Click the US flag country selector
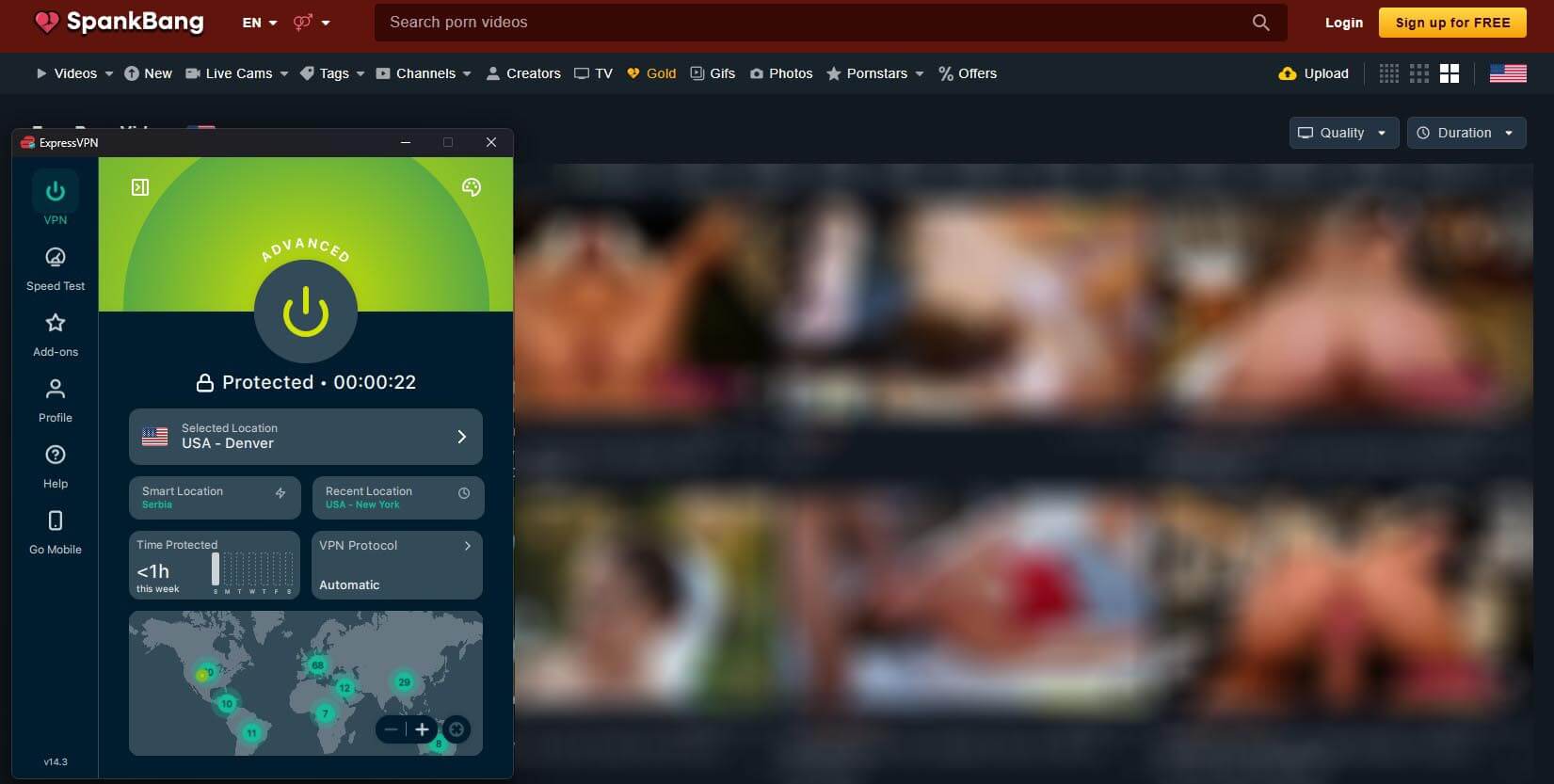The height and width of the screenshot is (784, 1554). 1508,73
